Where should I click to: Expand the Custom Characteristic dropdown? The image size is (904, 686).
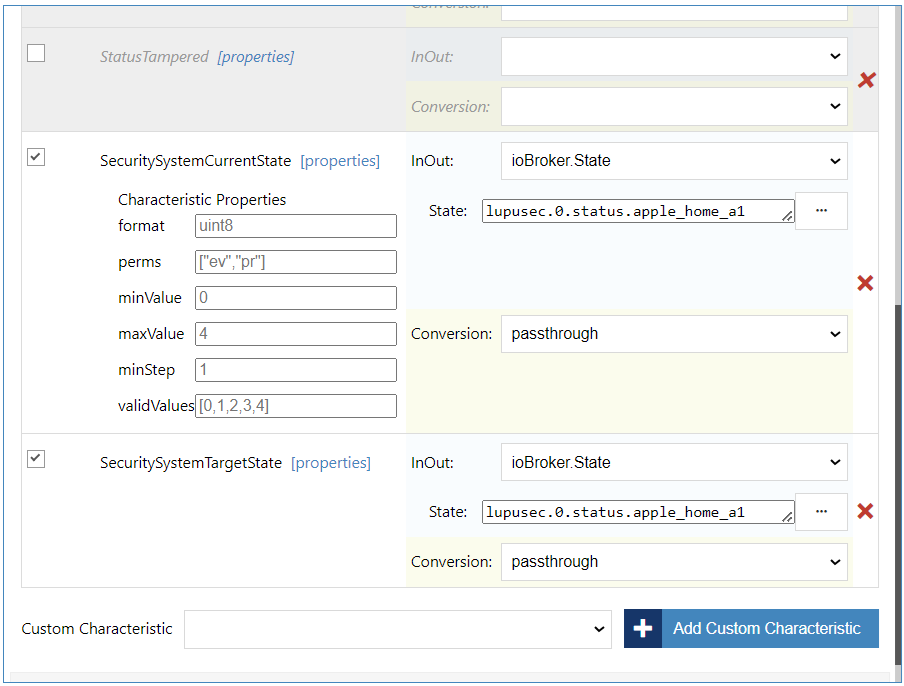click(398, 629)
